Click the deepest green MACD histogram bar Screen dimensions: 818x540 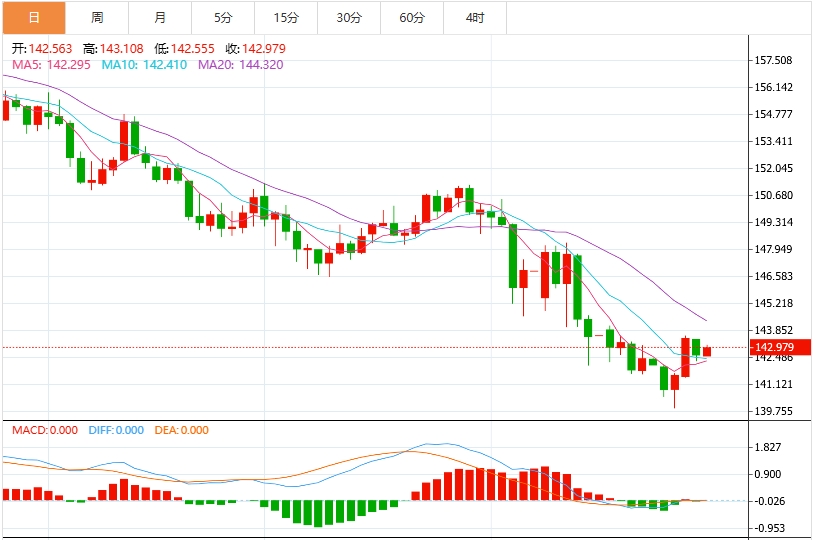coord(318,514)
